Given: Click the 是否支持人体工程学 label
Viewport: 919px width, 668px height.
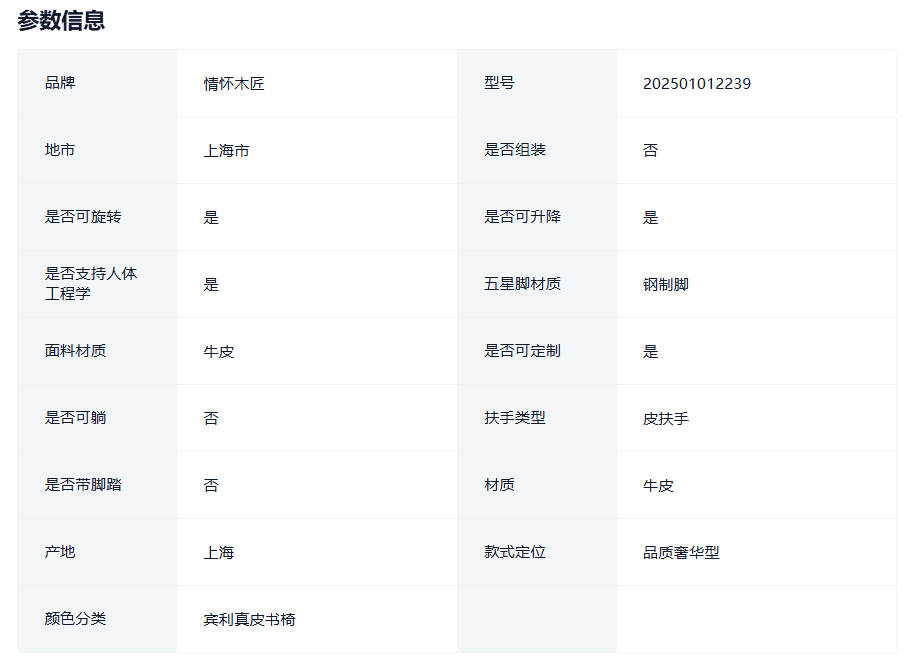Looking at the screenshot, I should tap(91, 284).
